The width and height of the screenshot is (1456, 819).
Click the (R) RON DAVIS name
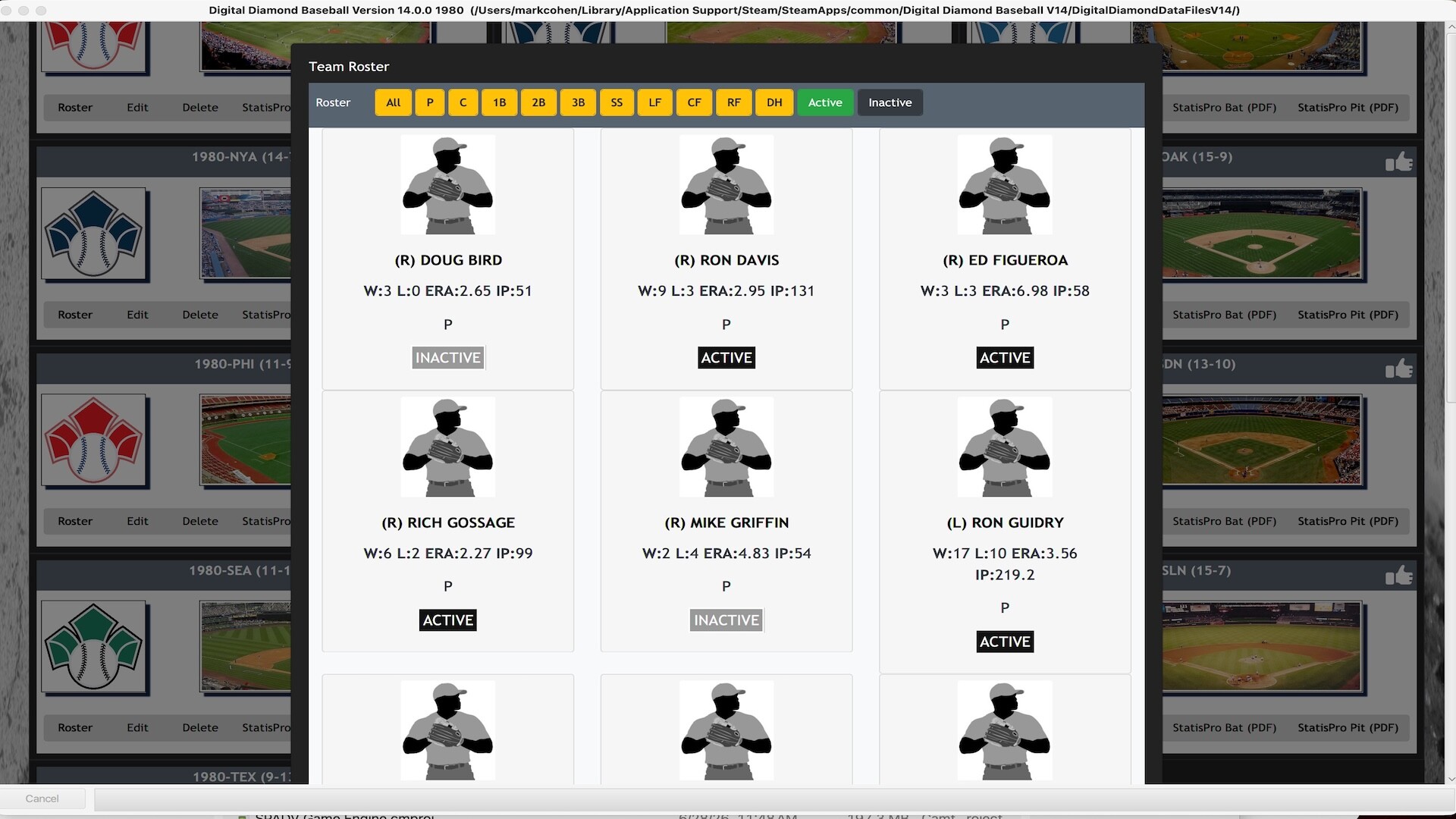coord(726,260)
